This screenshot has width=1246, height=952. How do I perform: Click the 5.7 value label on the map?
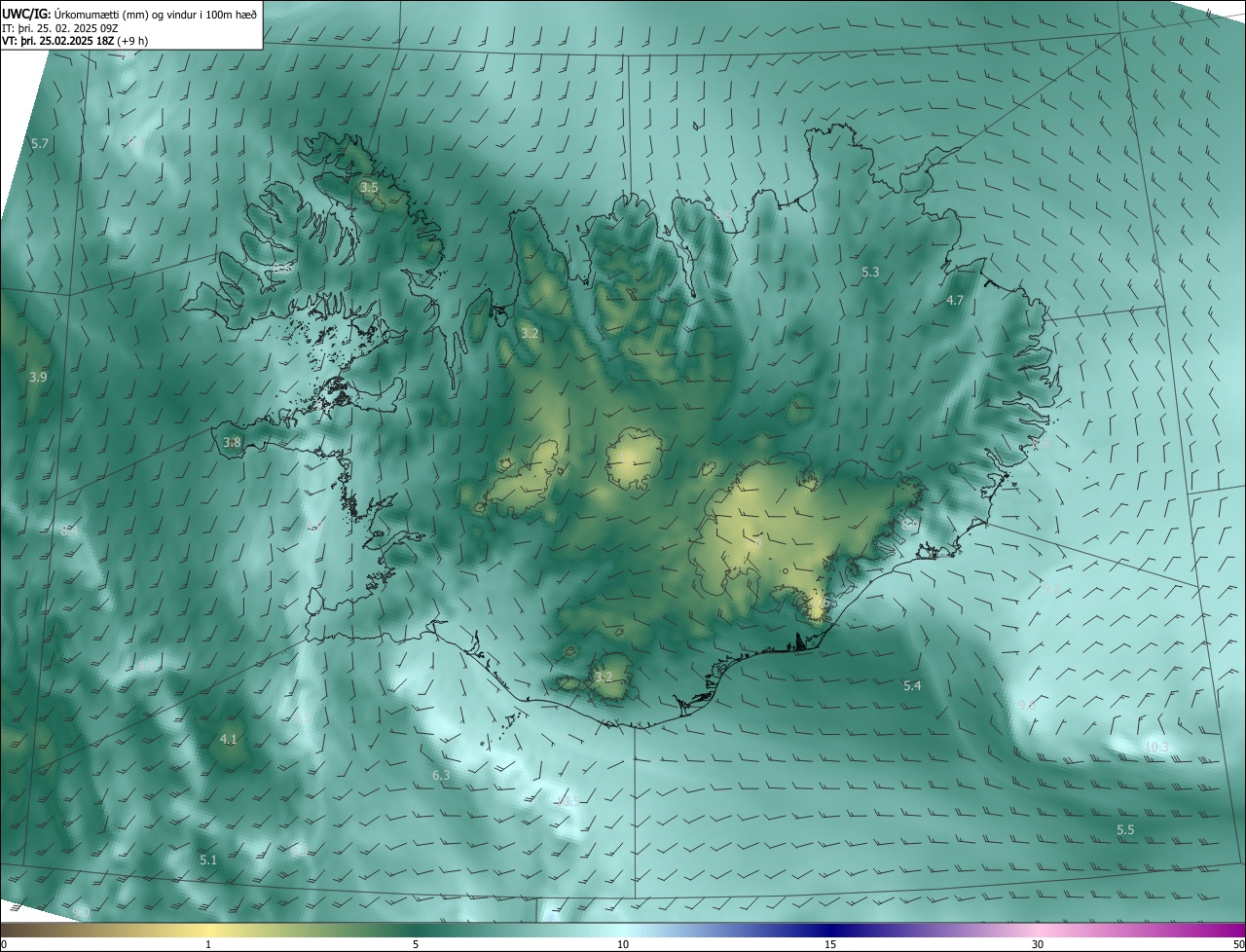click(40, 143)
